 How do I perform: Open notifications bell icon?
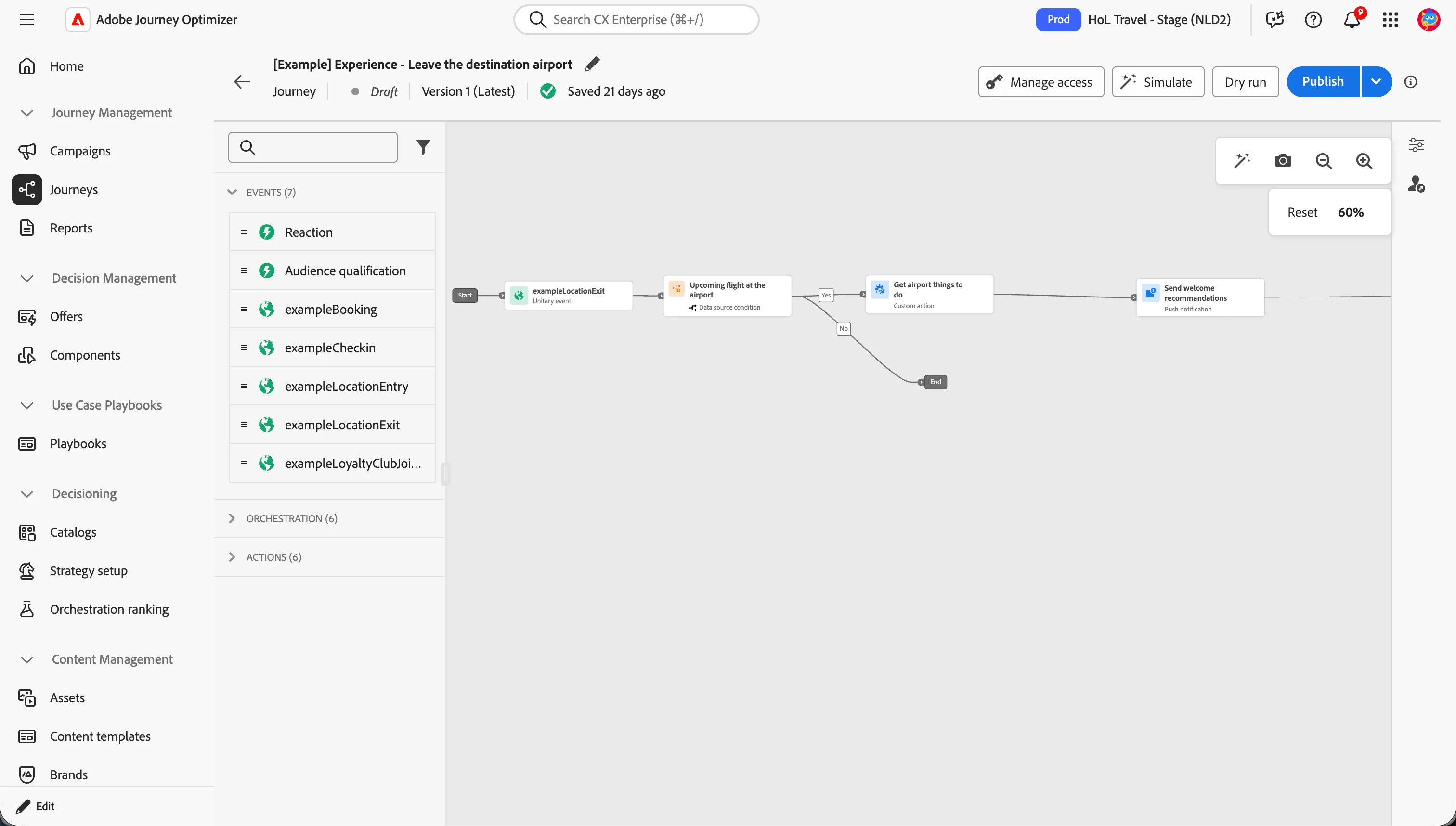click(1352, 19)
